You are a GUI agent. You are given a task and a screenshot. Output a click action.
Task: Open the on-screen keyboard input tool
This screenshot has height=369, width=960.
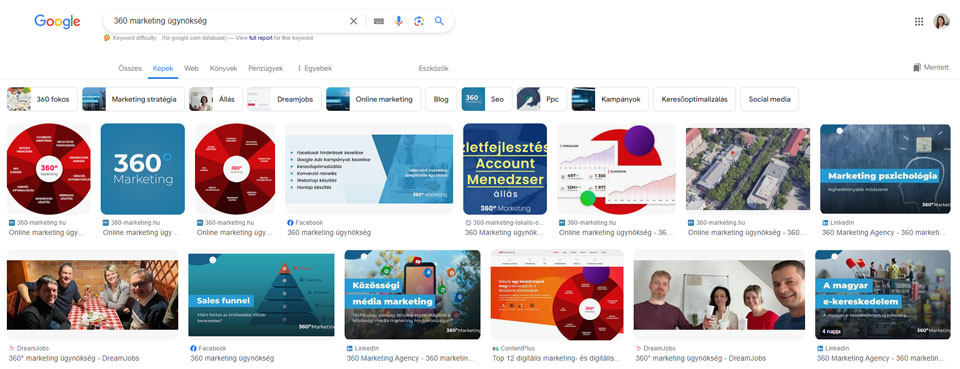378,21
